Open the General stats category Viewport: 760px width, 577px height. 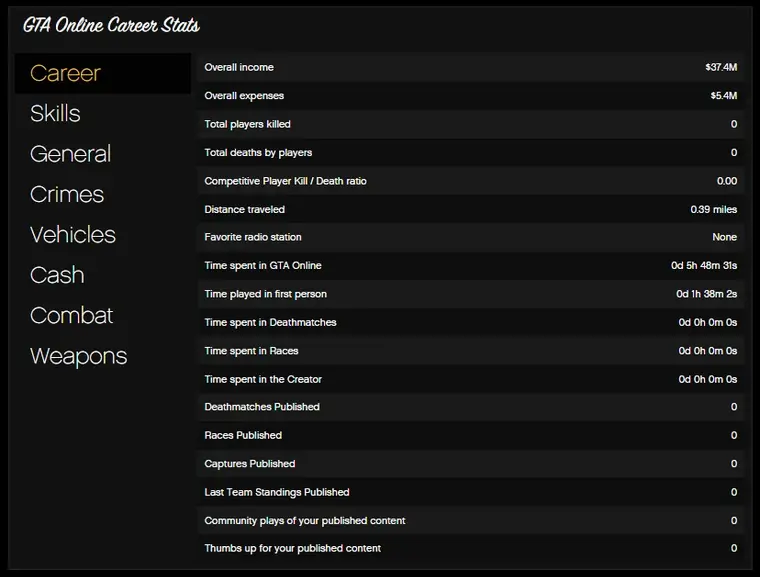click(71, 154)
